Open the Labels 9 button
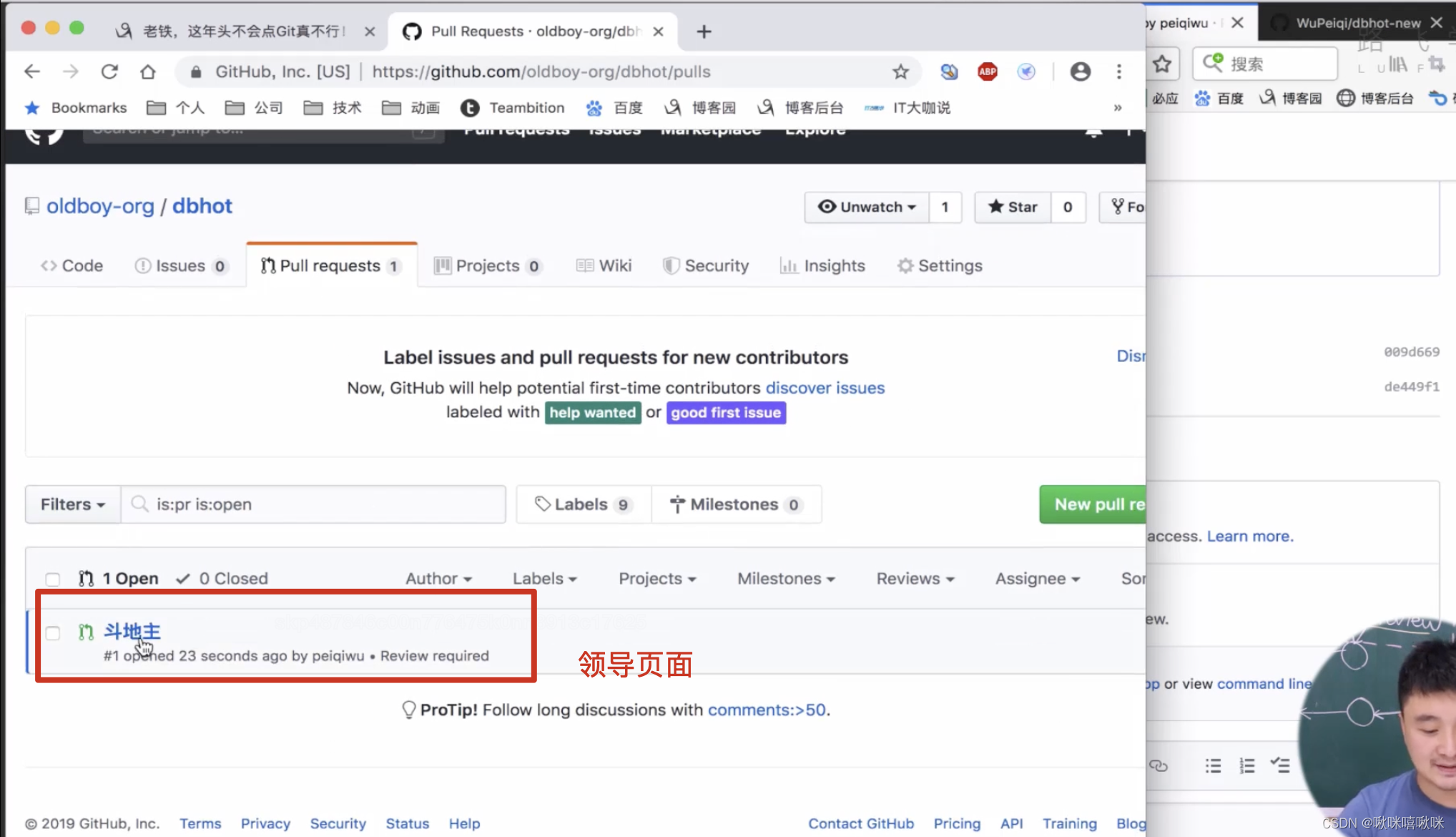This screenshot has height=837, width=1456. 584,504
